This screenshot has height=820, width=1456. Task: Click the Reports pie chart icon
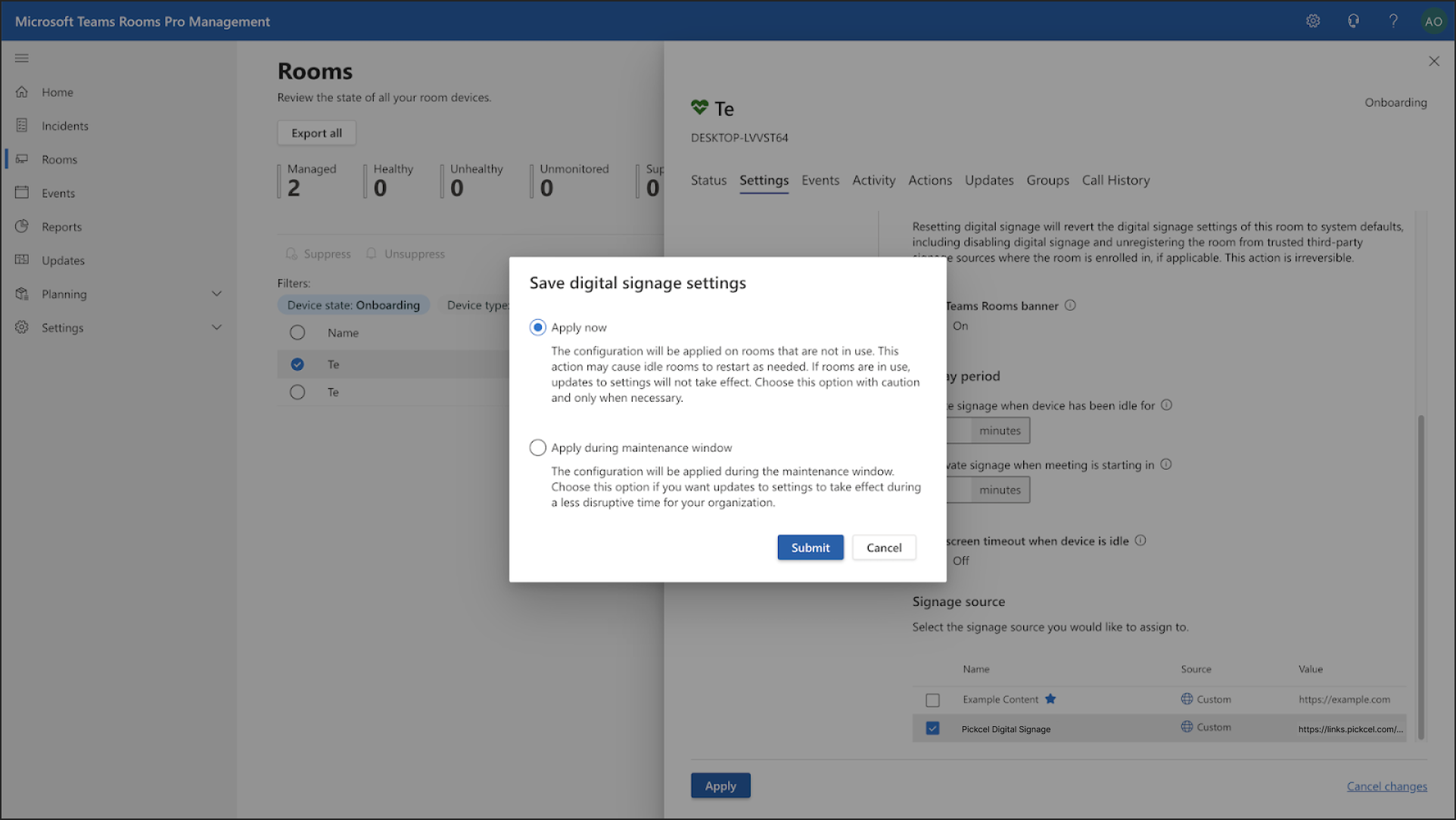coord(22,226)
